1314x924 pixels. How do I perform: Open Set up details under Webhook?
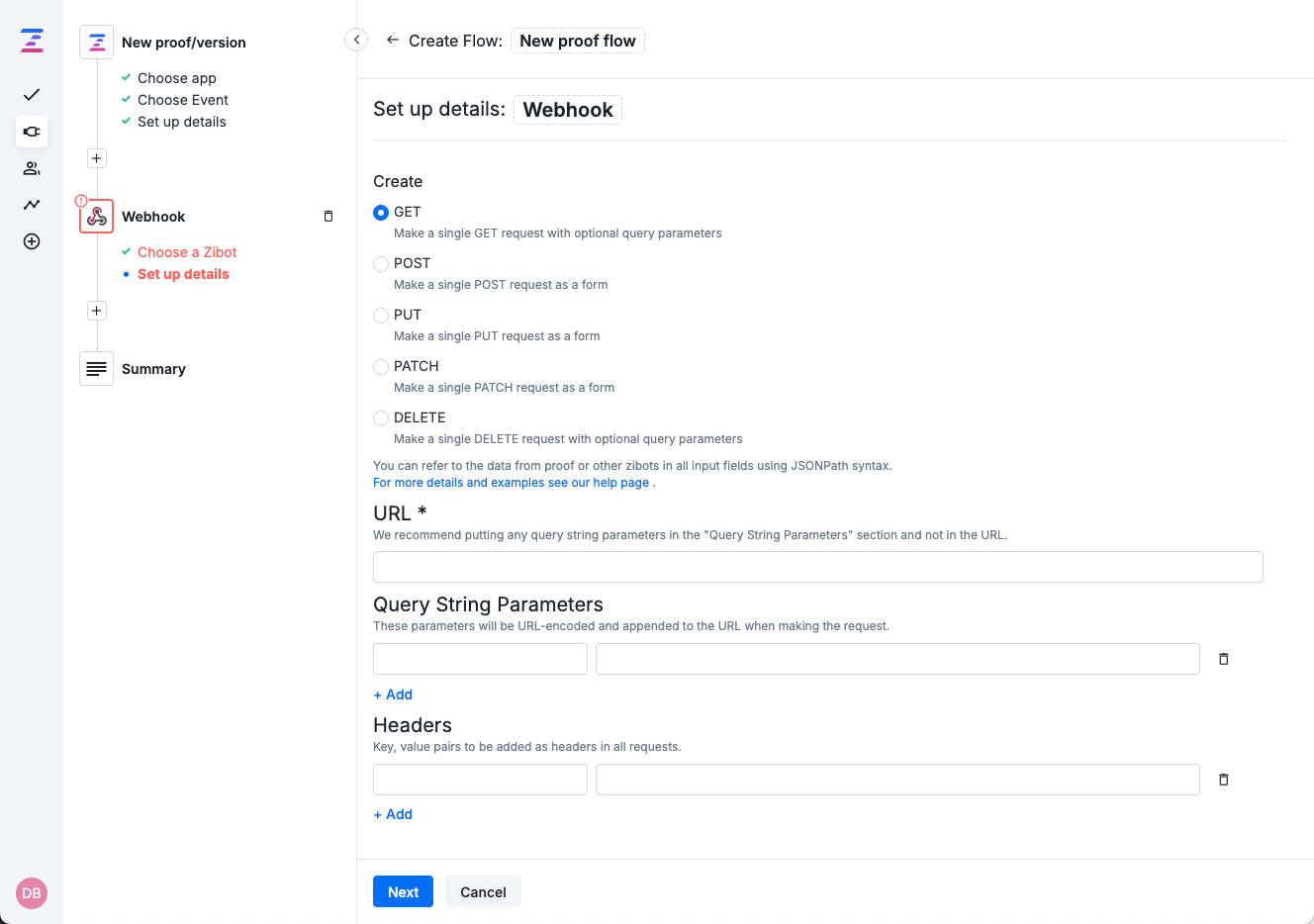tap(183, 273)
